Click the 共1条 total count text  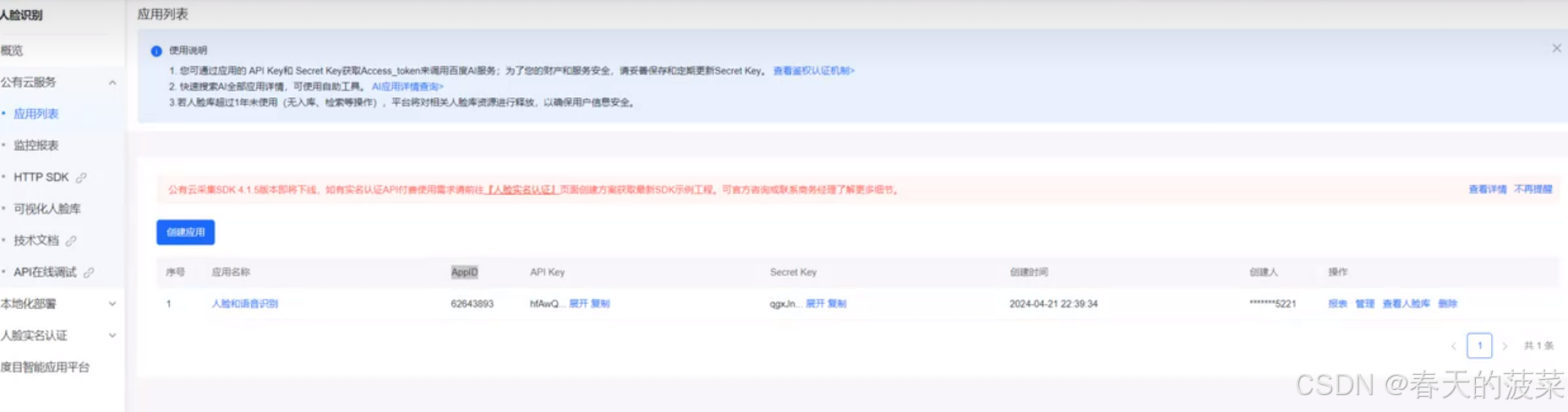click(1538, 345)
